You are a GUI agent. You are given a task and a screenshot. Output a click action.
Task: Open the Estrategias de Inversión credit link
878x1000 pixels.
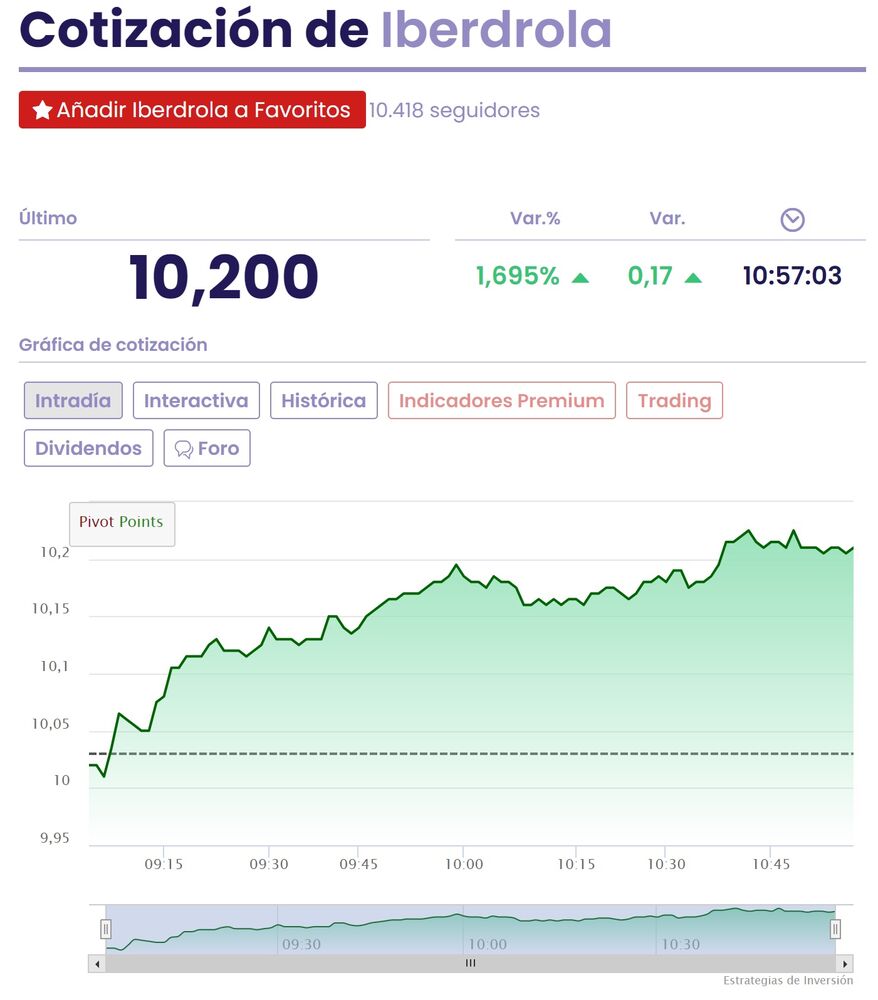(788, 981)
